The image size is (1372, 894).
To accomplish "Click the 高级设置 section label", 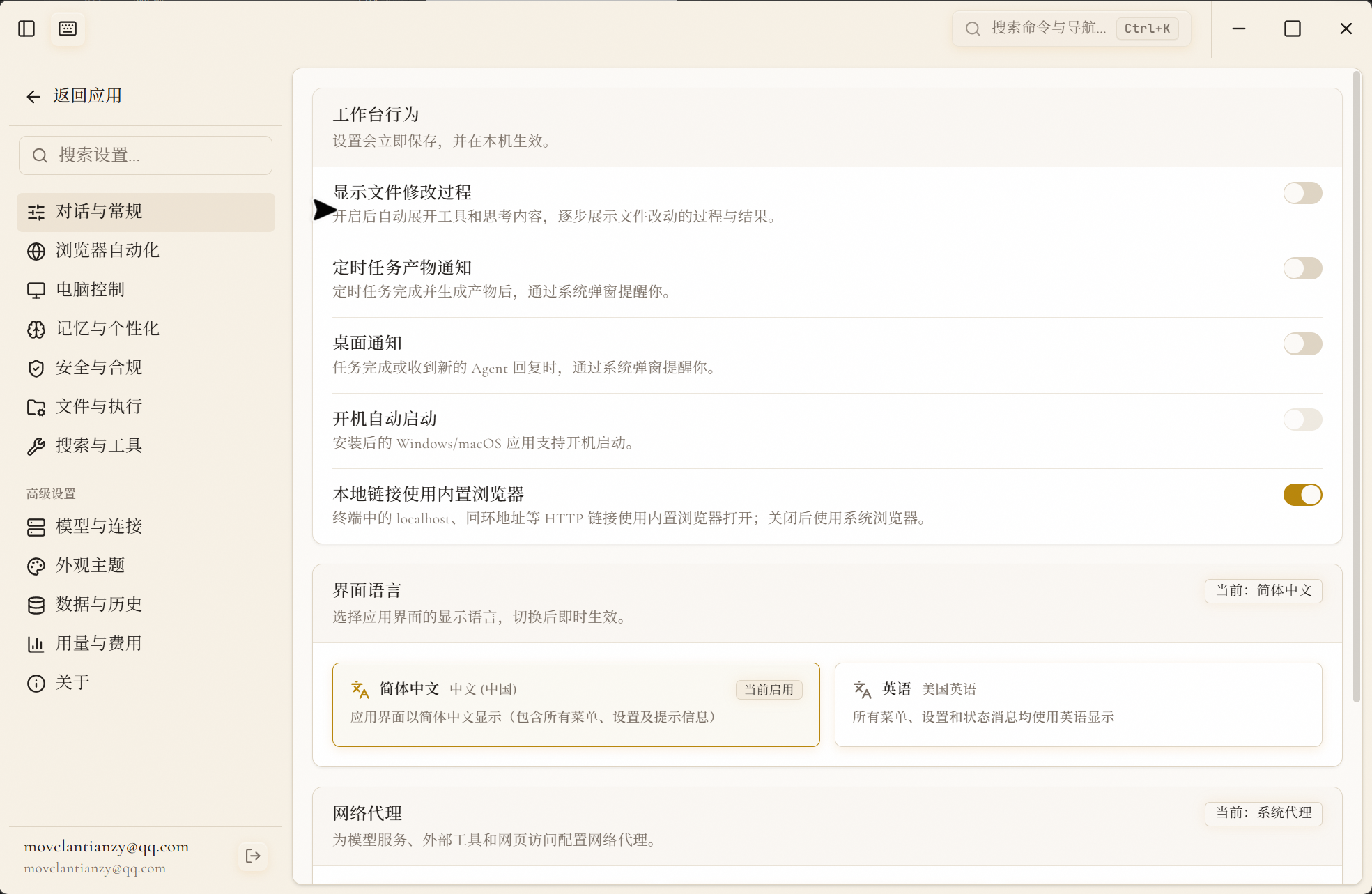I will pyautogui.click(x=51, y=494).
